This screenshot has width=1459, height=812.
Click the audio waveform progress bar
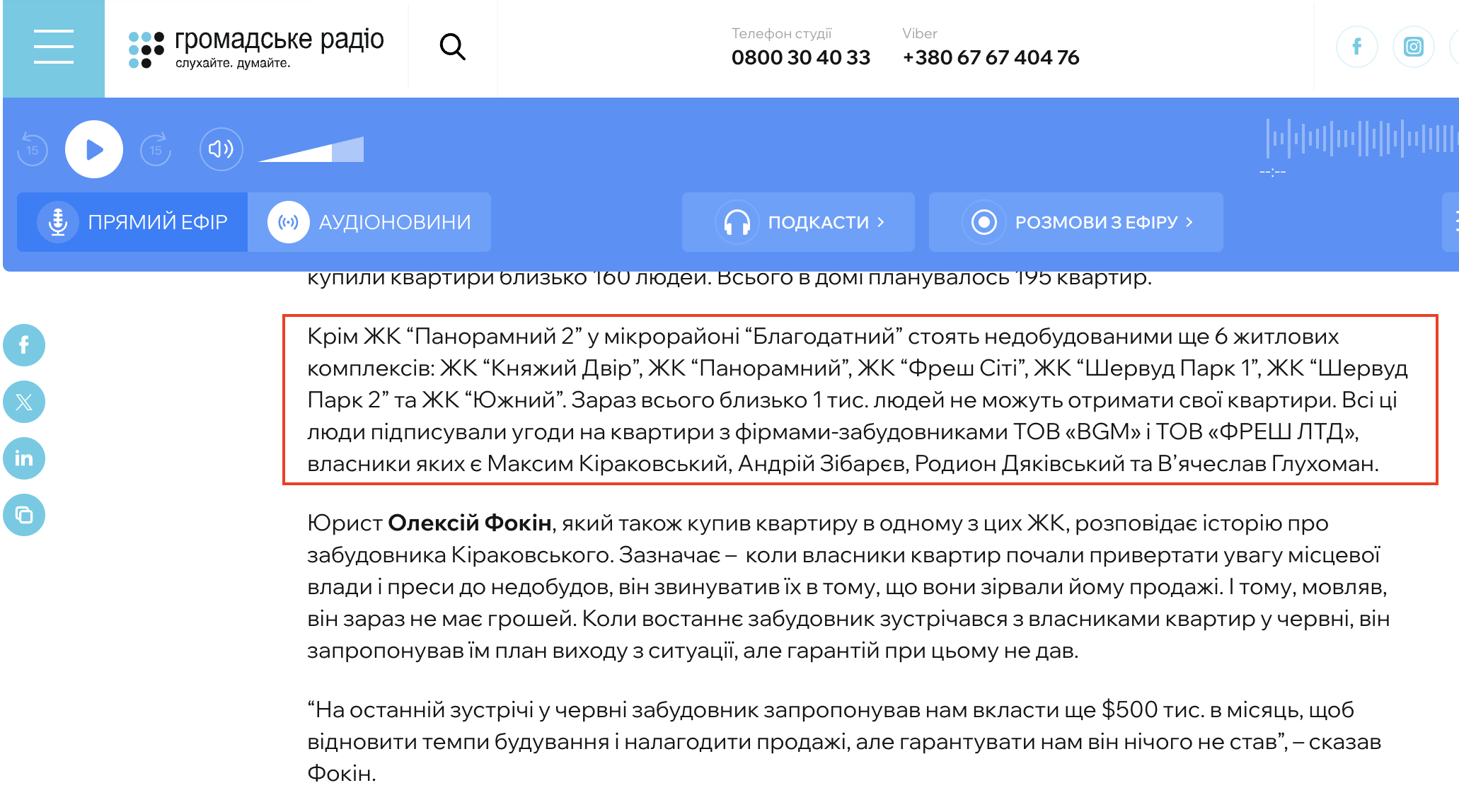[1361, 139]
